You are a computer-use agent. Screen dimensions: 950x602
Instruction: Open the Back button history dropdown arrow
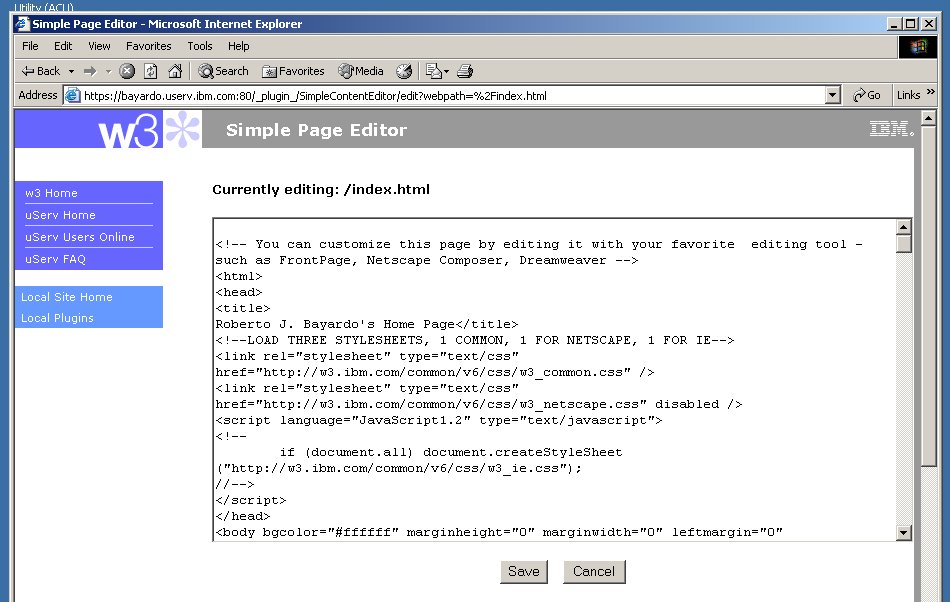72,71
